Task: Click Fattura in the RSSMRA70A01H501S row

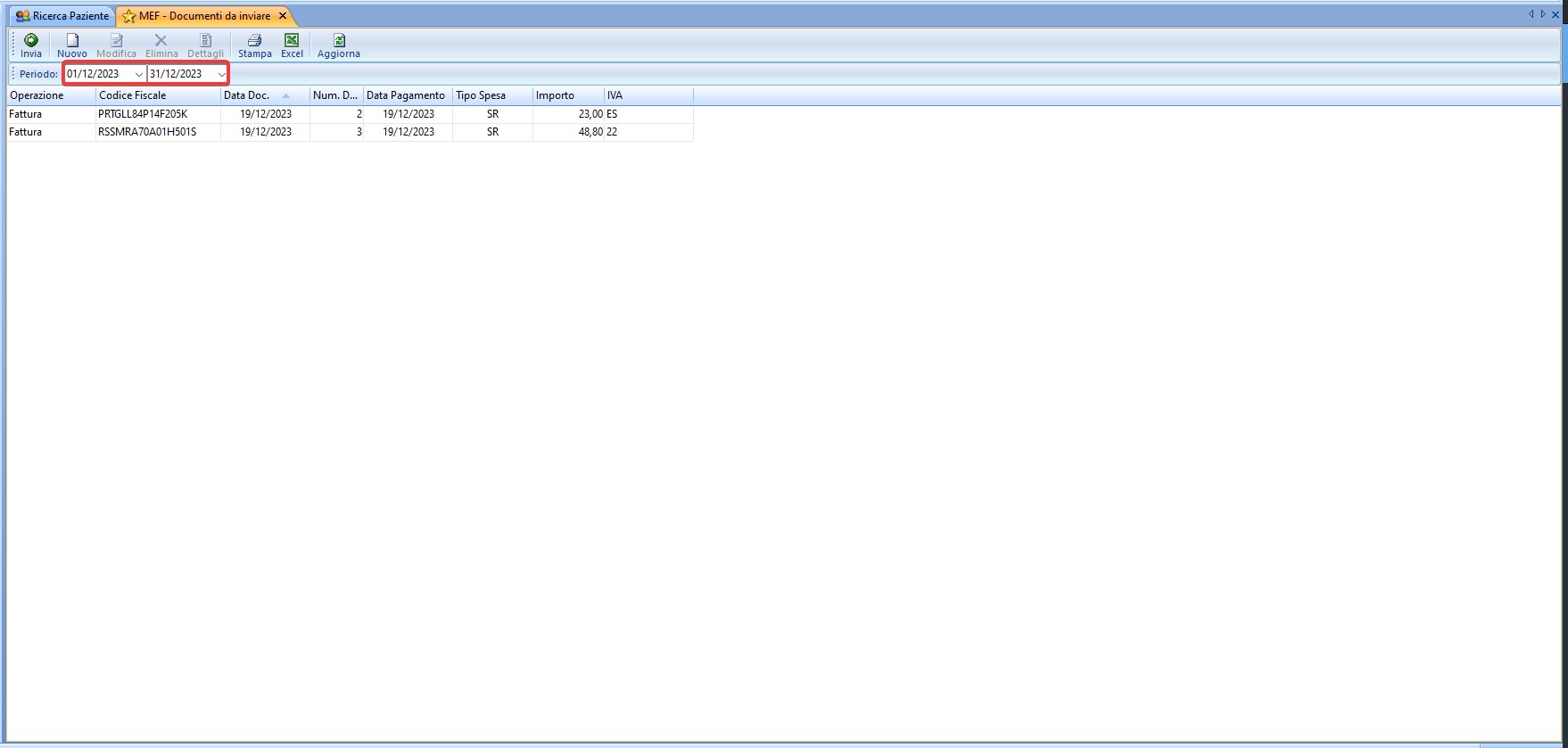Action: click(x=51, y=132)
